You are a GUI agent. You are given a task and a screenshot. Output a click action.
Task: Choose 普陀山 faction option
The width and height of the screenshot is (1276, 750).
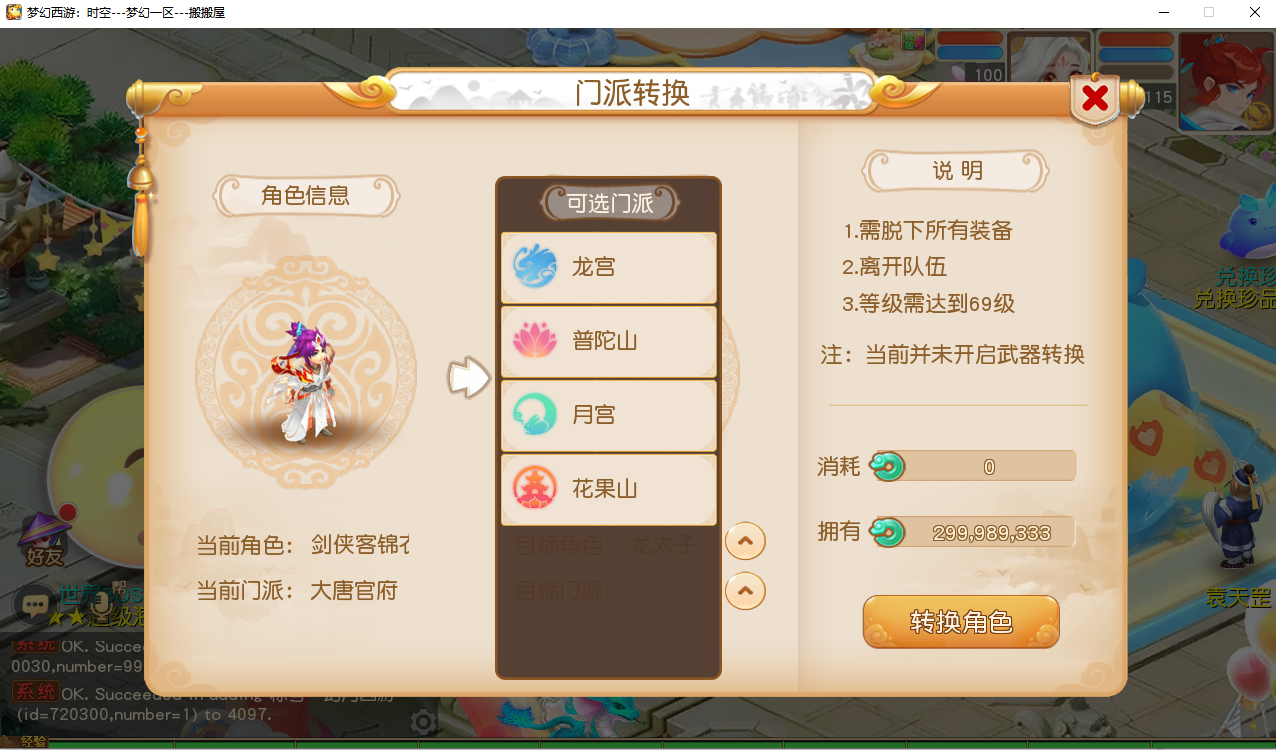[609, 341]
